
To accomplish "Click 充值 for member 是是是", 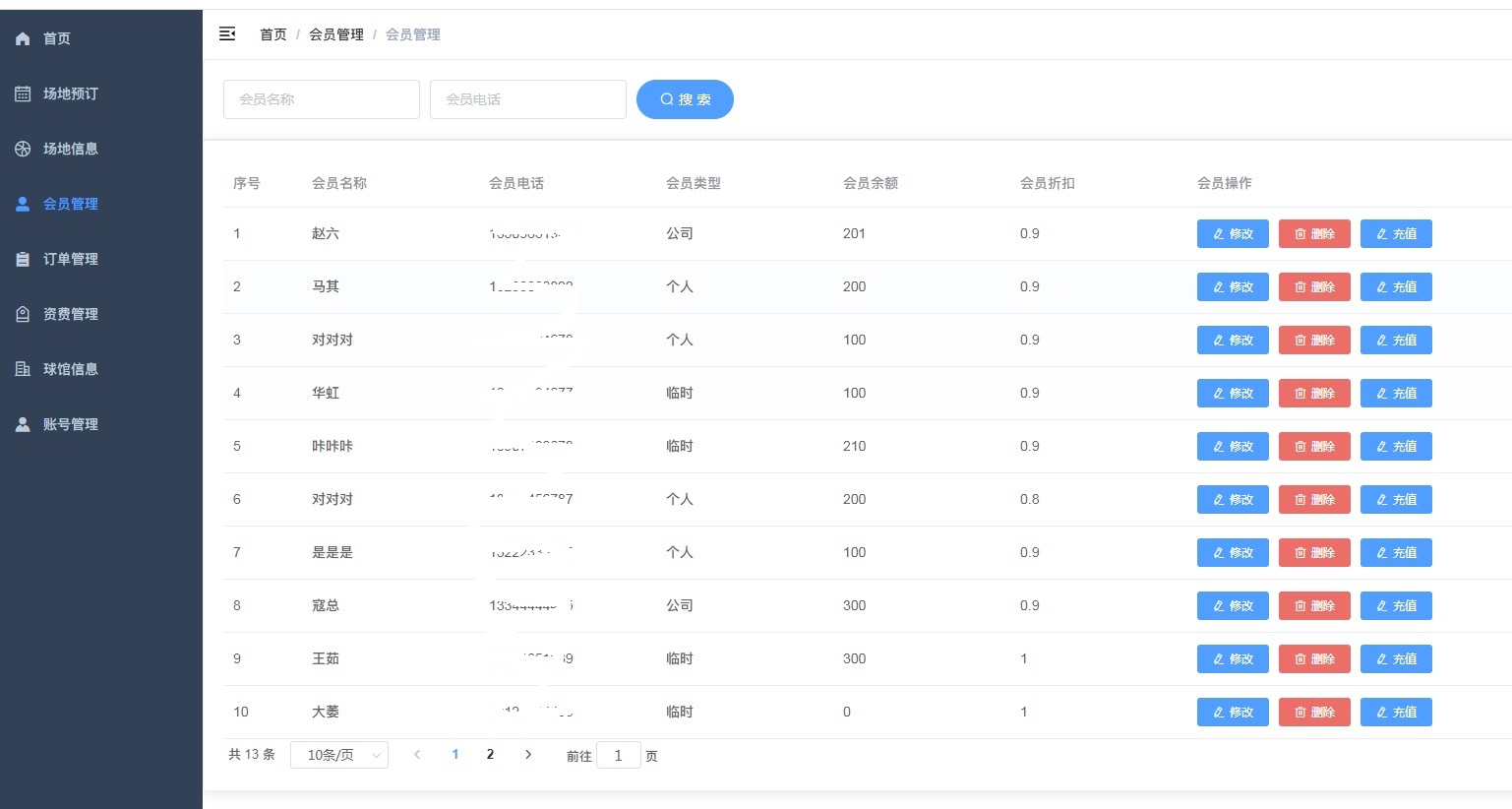I will 1396,552.
